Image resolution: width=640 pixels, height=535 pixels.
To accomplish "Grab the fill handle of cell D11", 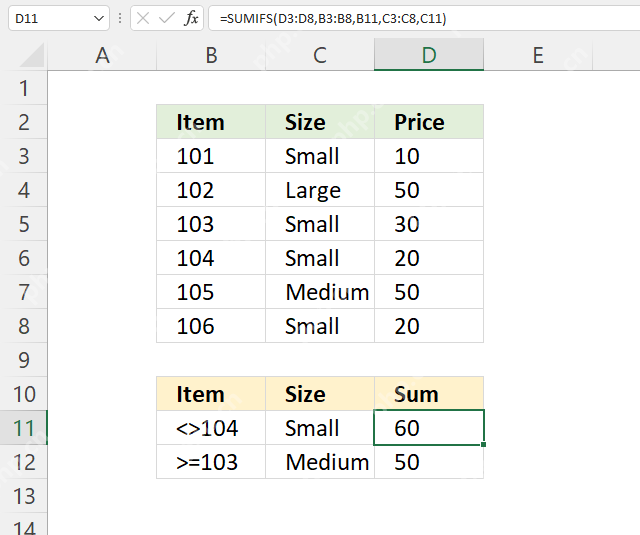I will click(483, 444).
